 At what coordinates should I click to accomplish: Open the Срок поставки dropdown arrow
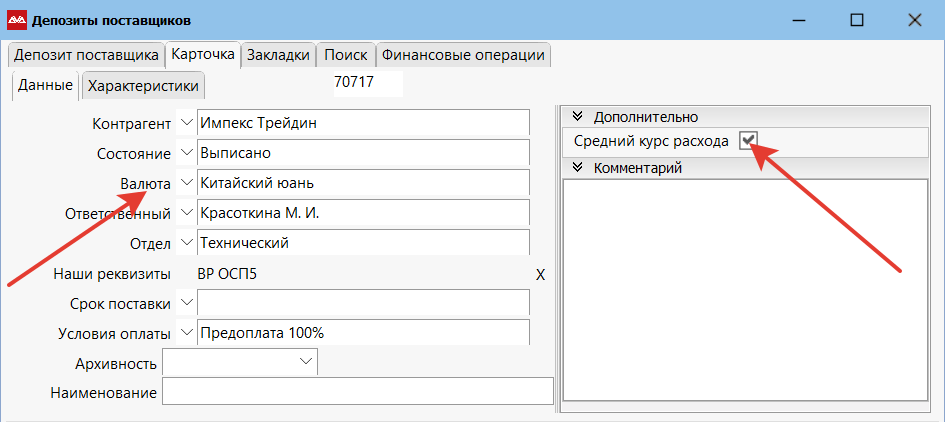[x=187, y=302]
